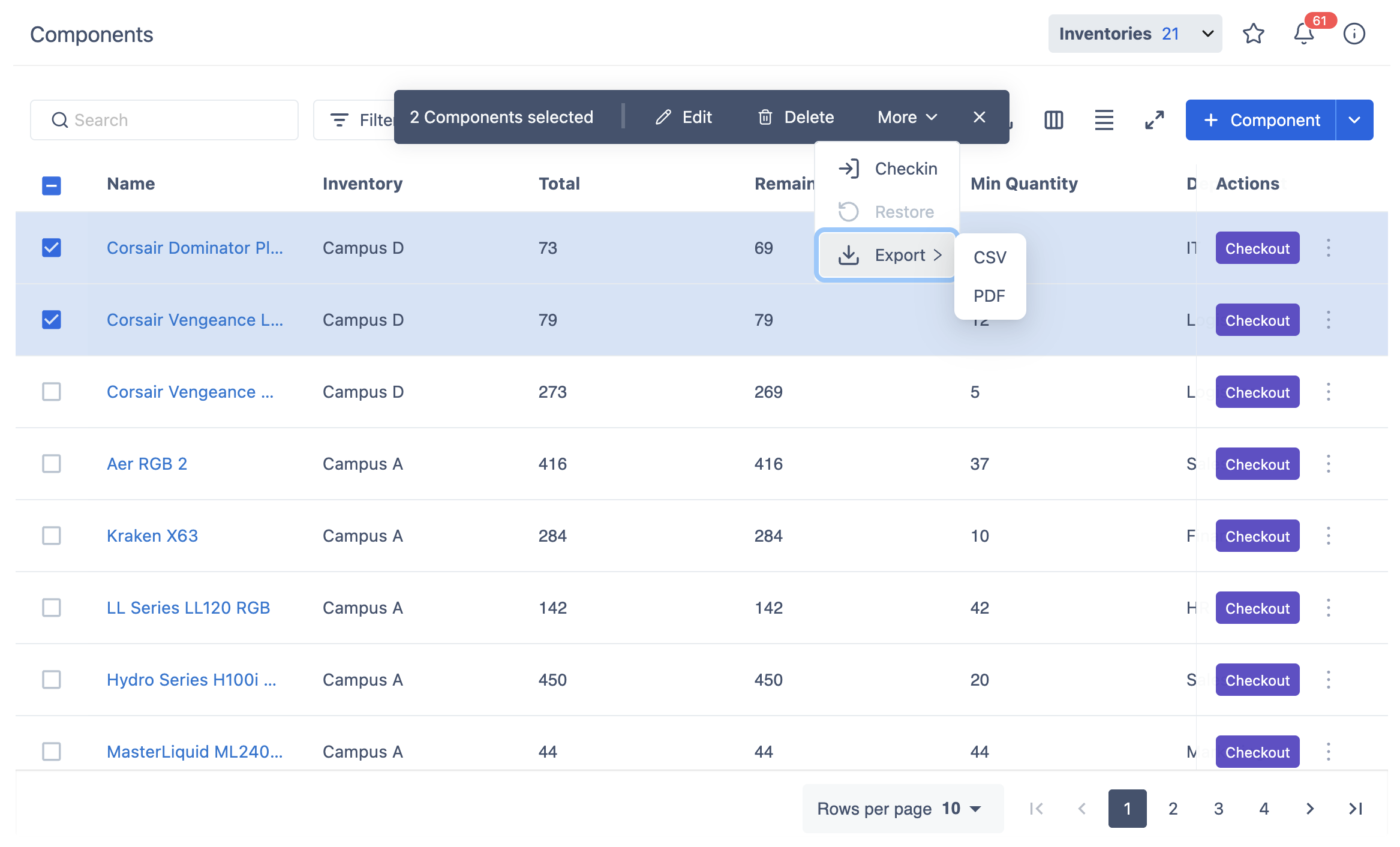The image size is (1400, 847).
Task: Open the Hydro Series H100i link
Action: coord(191,680)
